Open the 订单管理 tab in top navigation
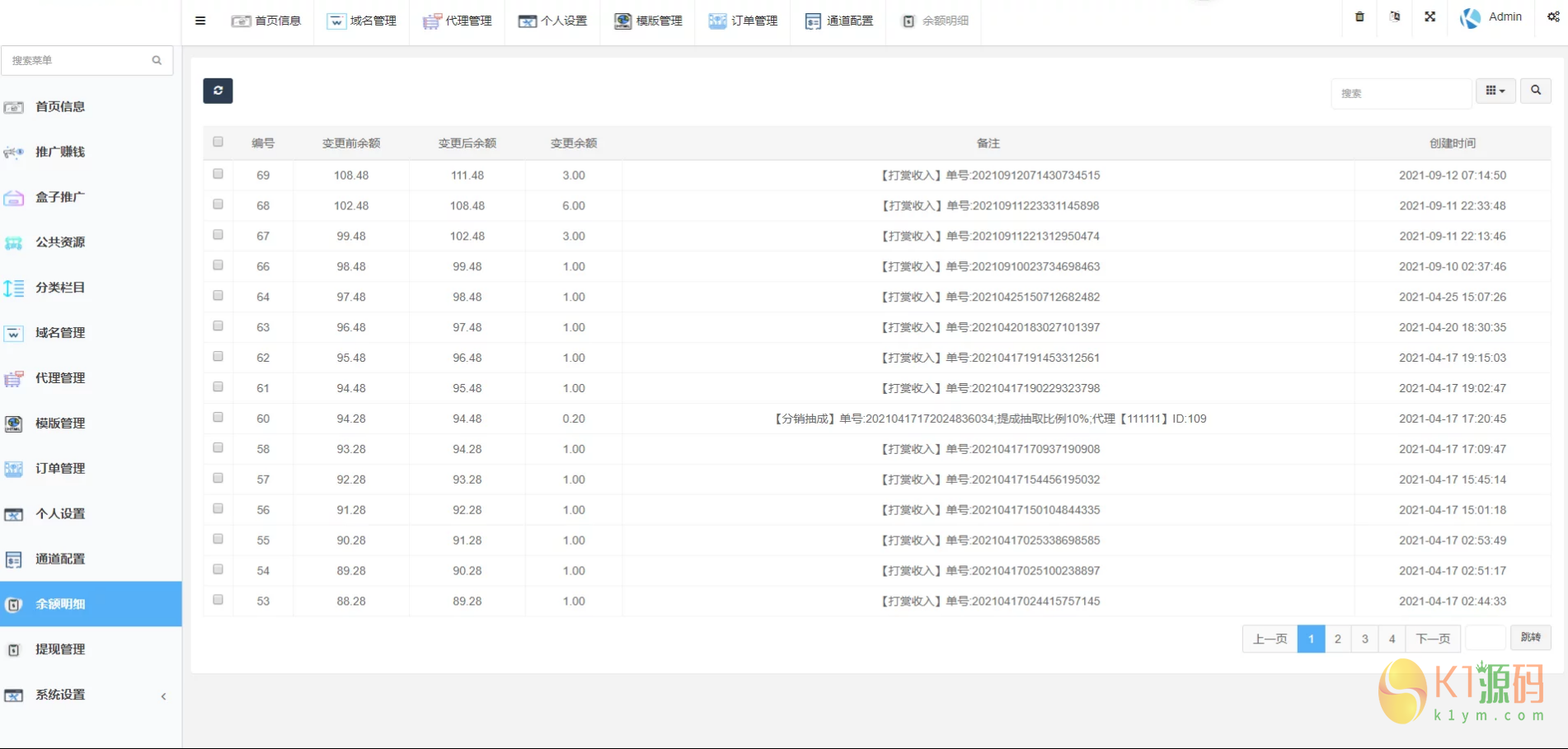The image size is (1568, 749). (x=743, y=21)
